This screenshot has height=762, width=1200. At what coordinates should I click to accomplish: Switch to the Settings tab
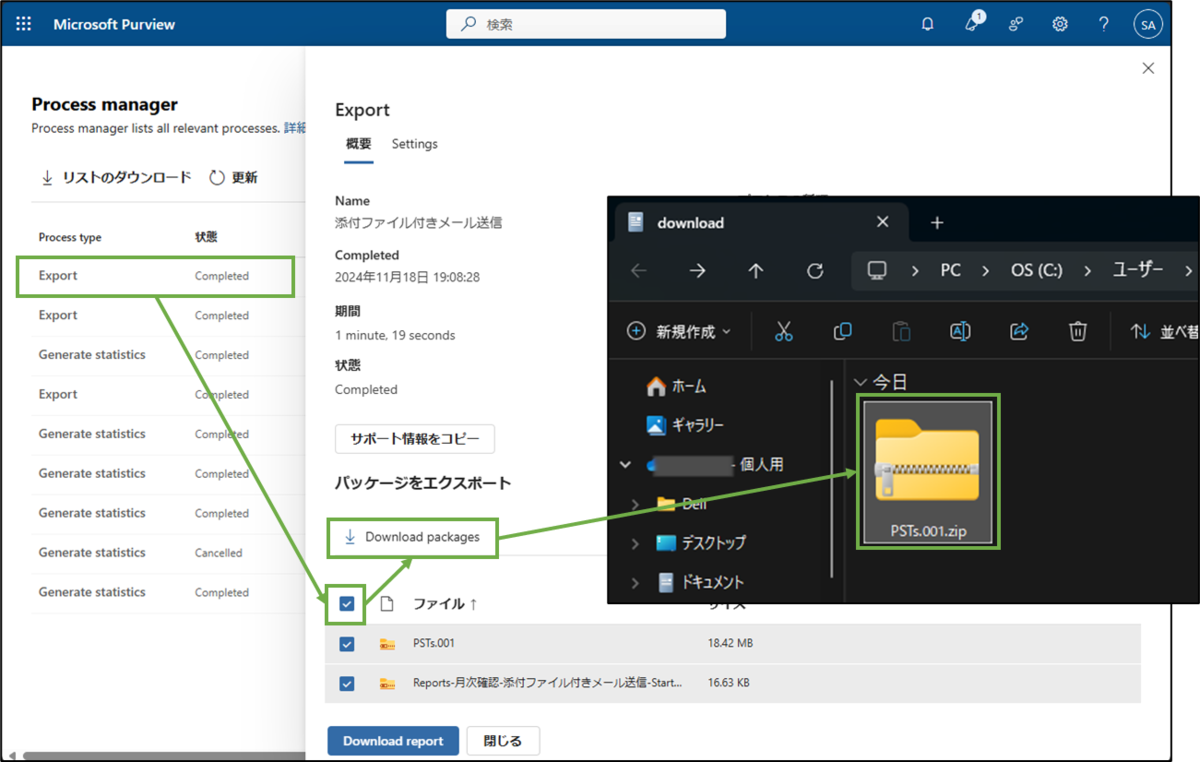[415, 144]
